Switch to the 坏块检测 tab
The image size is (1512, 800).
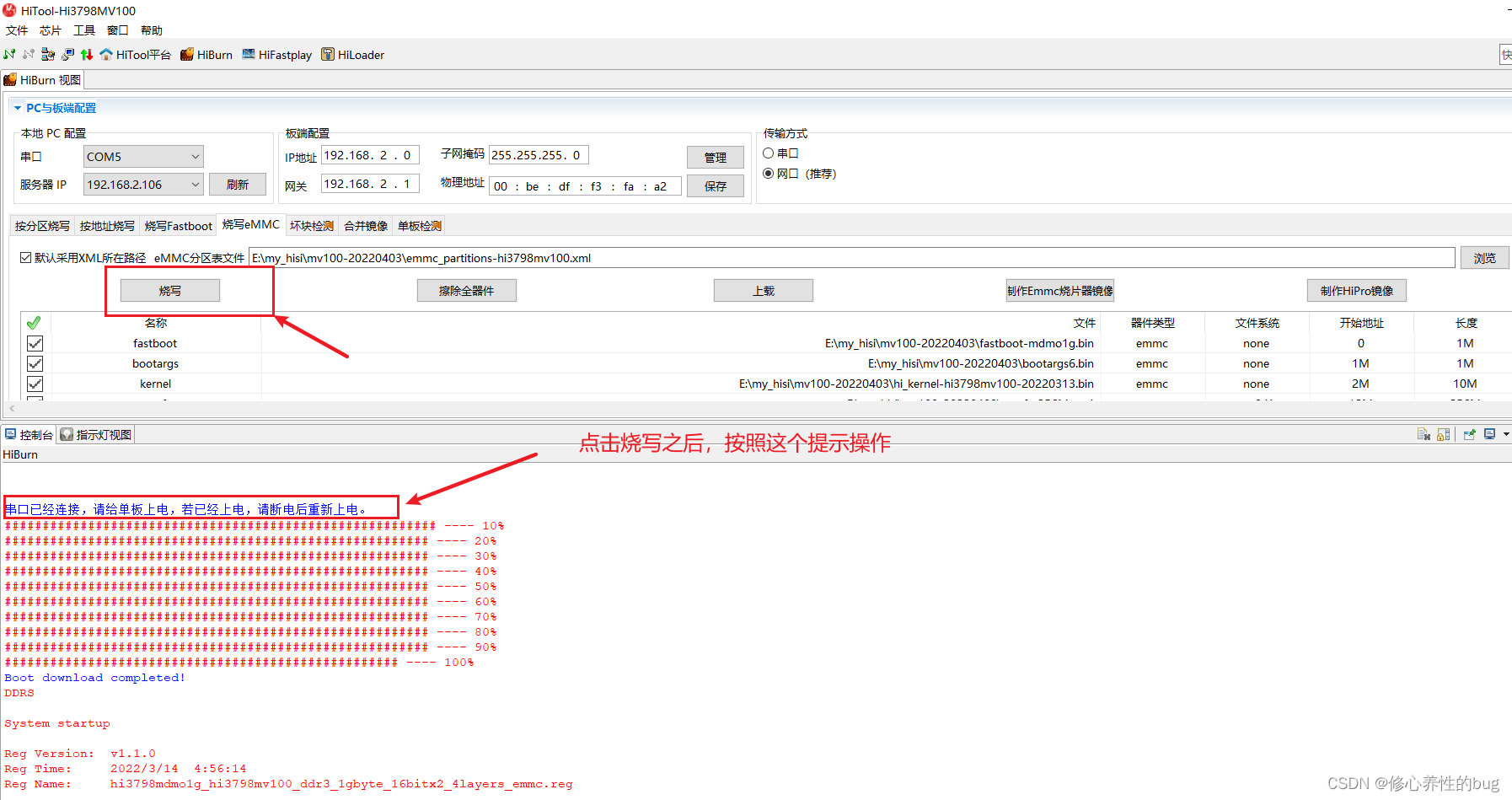coord(312,226)
